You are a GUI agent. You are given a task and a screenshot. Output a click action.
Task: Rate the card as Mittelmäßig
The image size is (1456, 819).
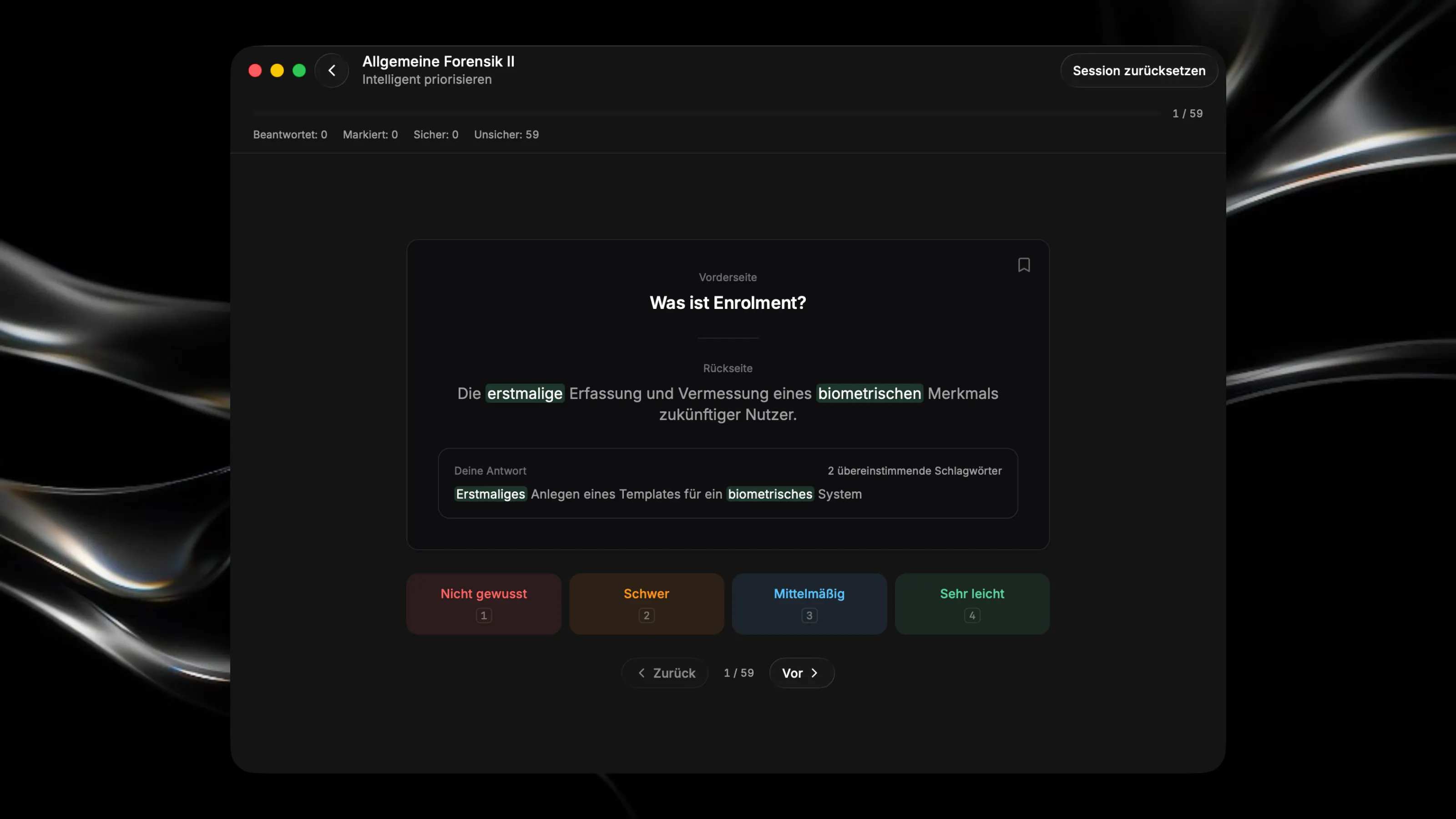pyautogui.click(x=809, y=604)
